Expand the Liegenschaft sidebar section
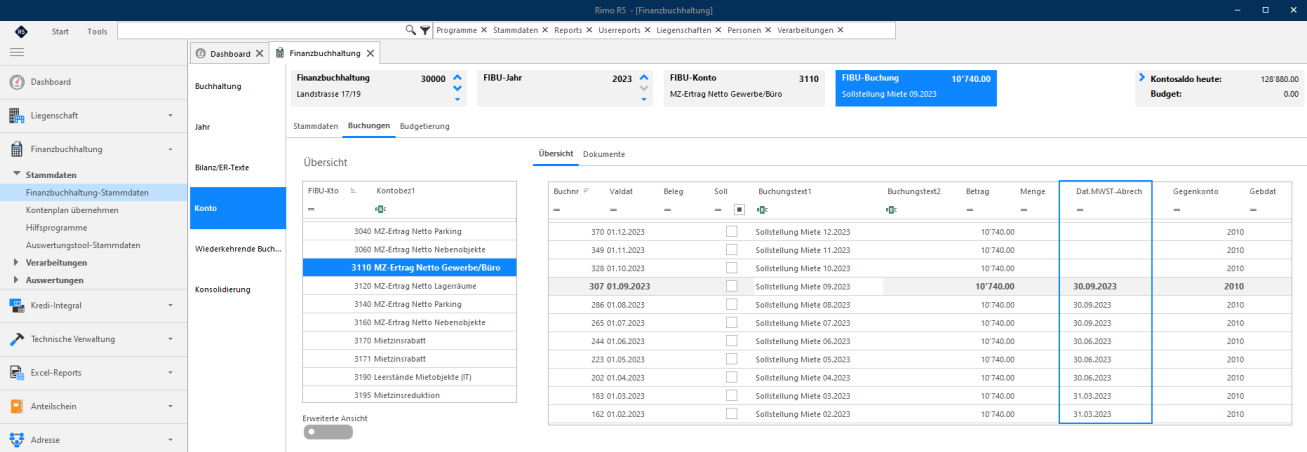Viewport: 1307px width, 452px height. (170, 115)
